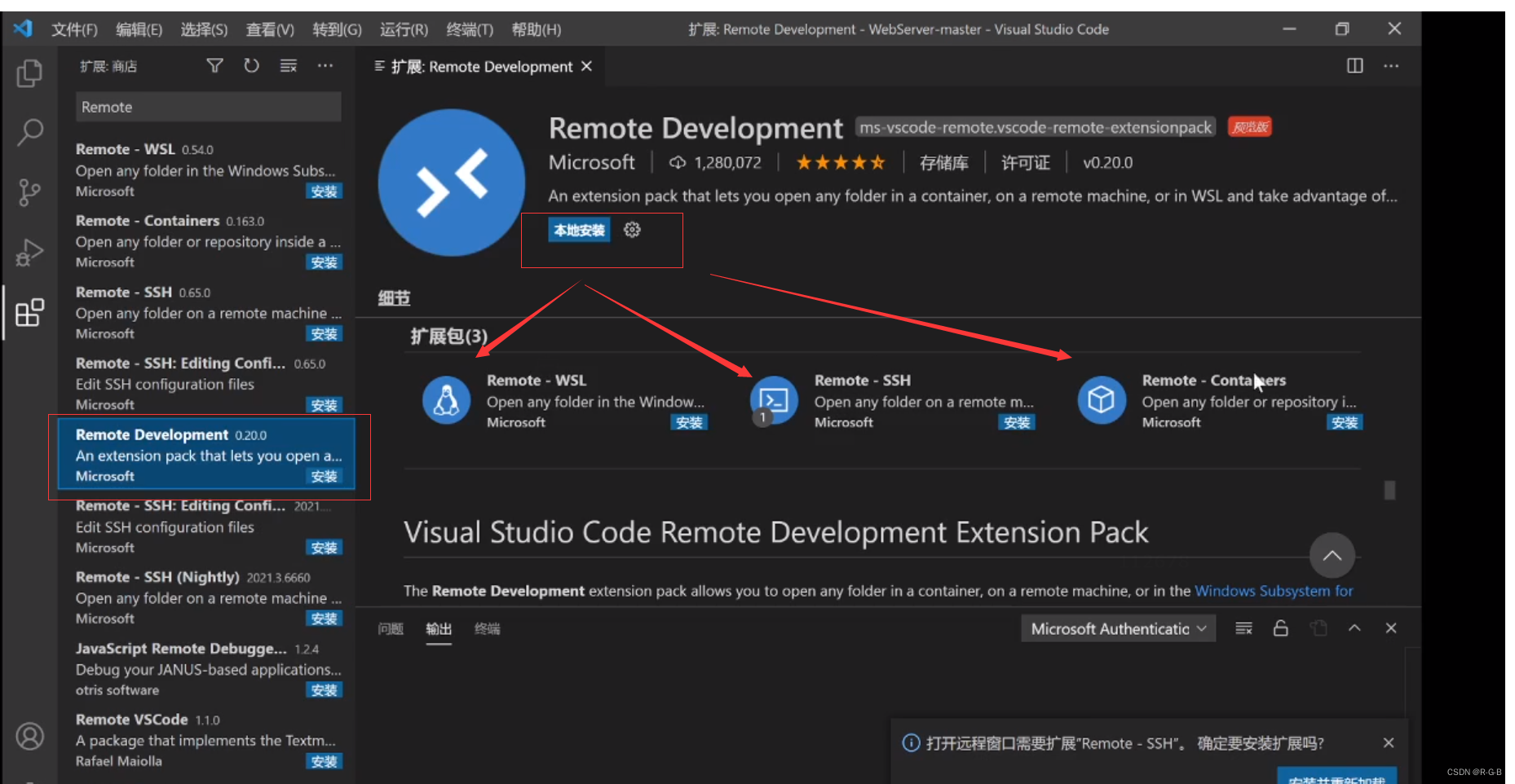Switch to the 输出 panel tab
Viewport: 1515px width, 784px height.
pos(439,628)
